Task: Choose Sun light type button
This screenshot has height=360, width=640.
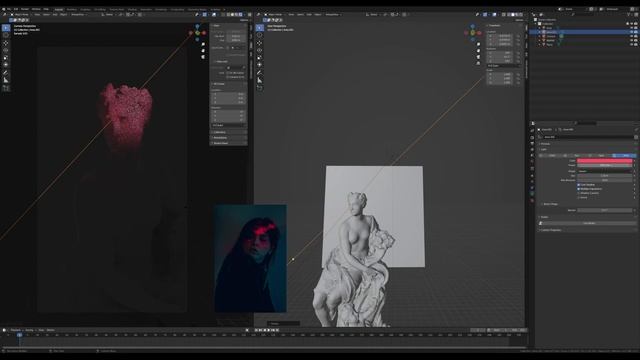Action: [x=577, y=156]
